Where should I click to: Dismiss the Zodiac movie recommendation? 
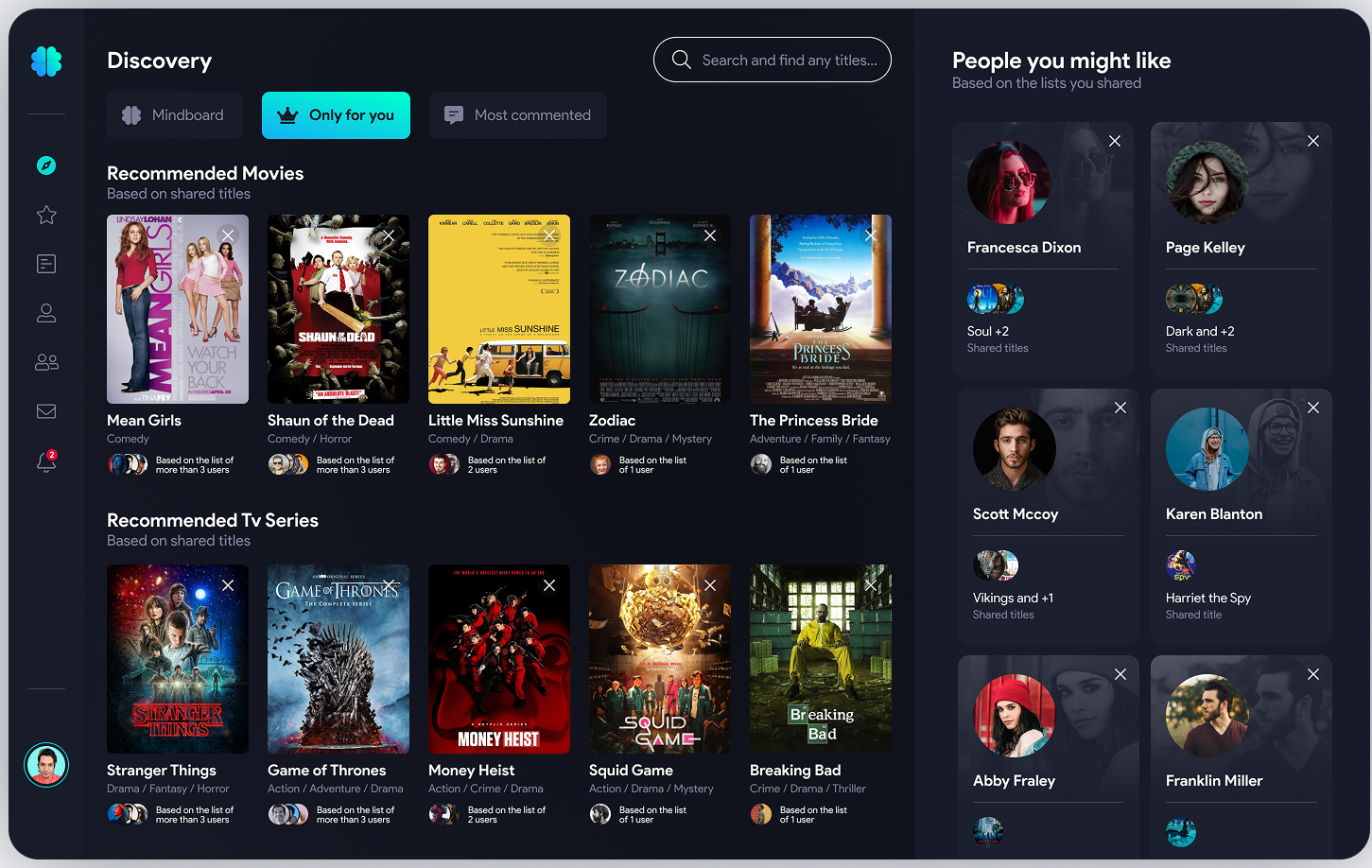click(x=710, y=235)
